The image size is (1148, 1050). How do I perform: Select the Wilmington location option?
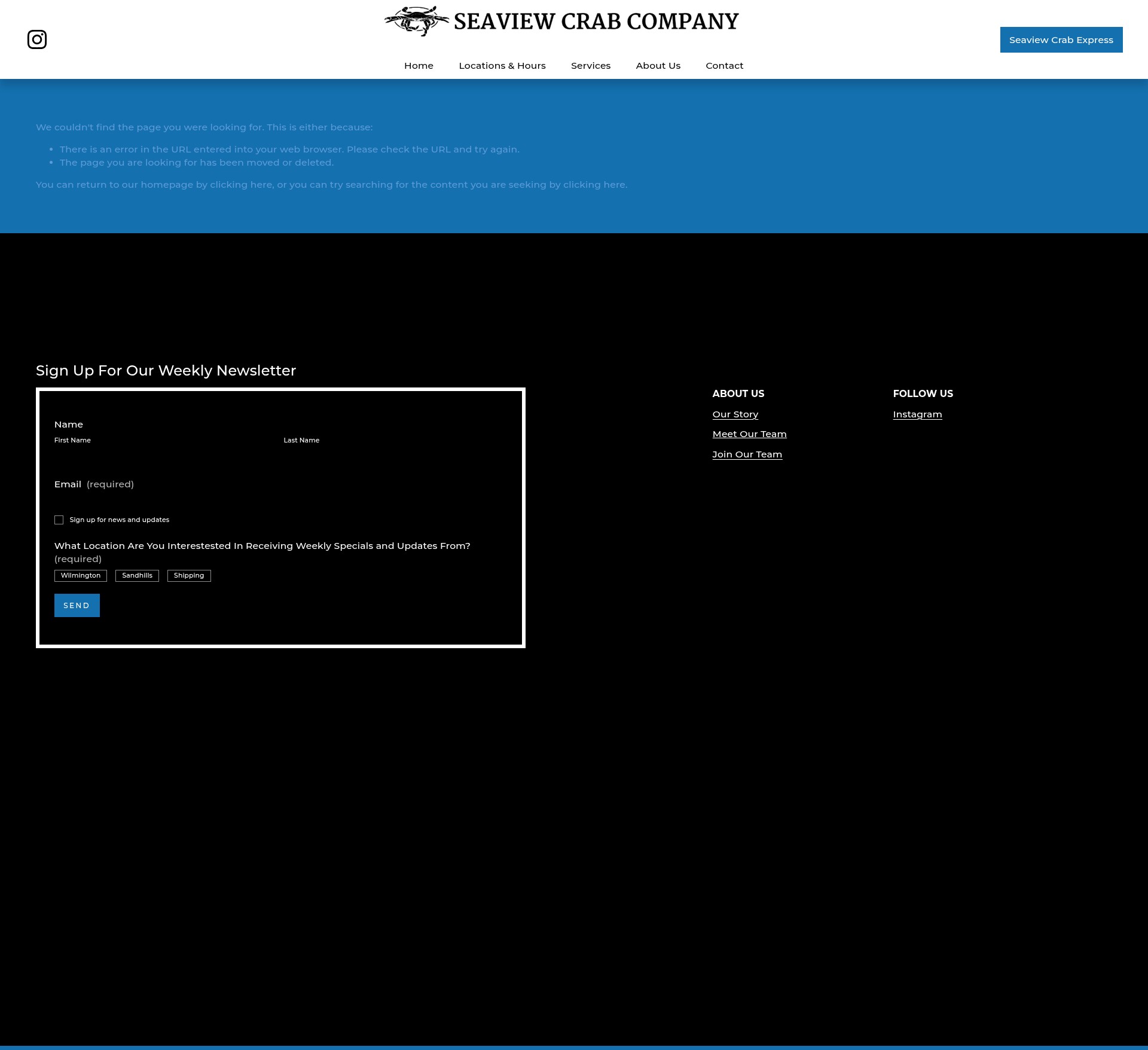tap(81, 576)
